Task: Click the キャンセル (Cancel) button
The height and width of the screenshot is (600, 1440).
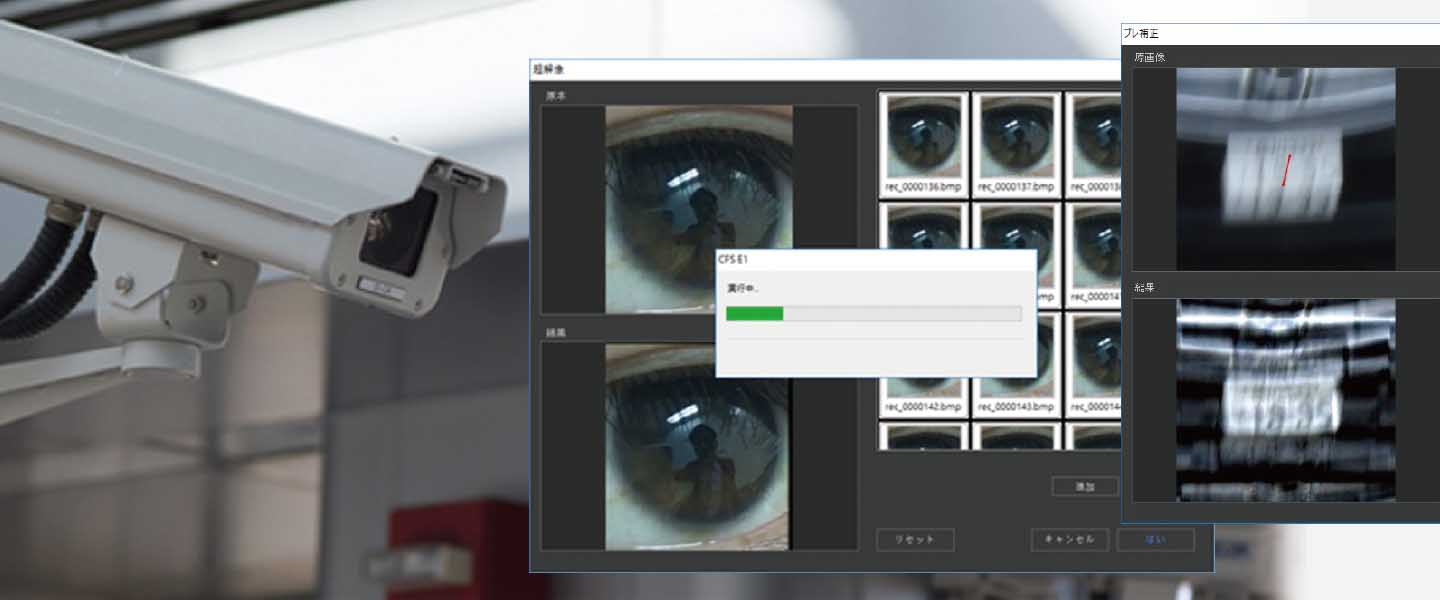Action: [x=1069, y=540]
